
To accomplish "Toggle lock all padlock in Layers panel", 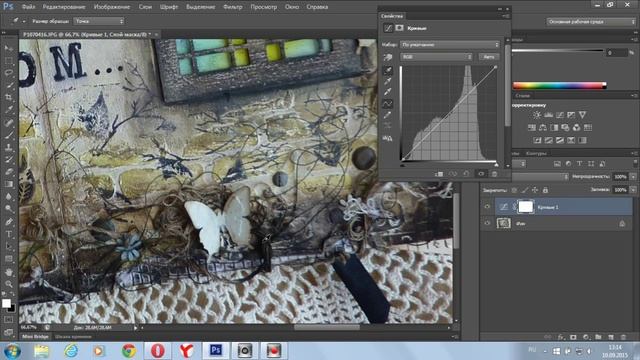I will [545, 190].
